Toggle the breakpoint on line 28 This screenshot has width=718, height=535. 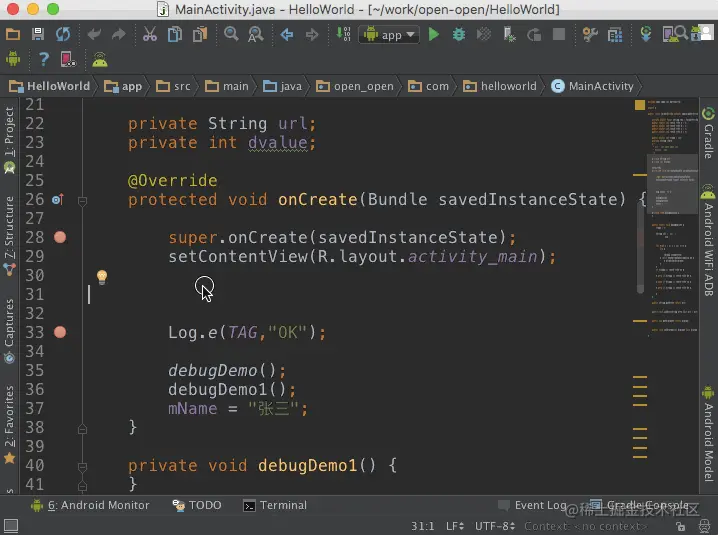coord(60,237)
